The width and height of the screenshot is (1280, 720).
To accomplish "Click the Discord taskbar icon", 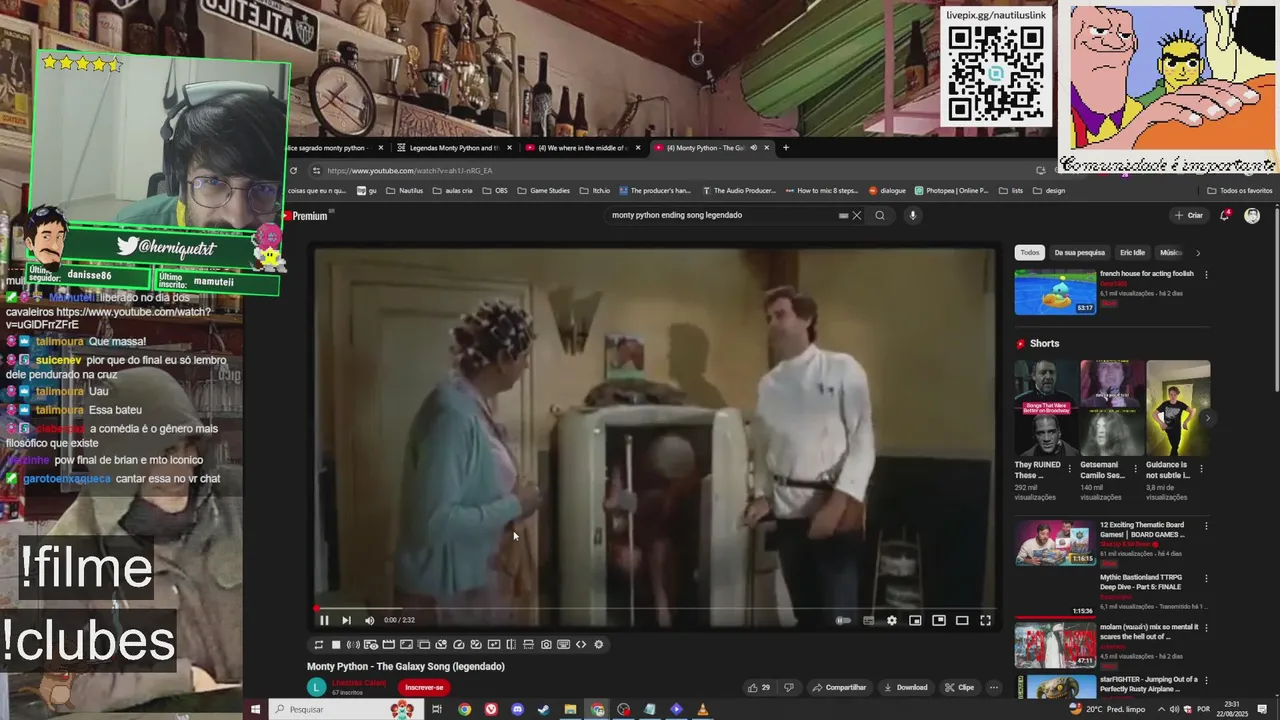I will coord(517,709).
